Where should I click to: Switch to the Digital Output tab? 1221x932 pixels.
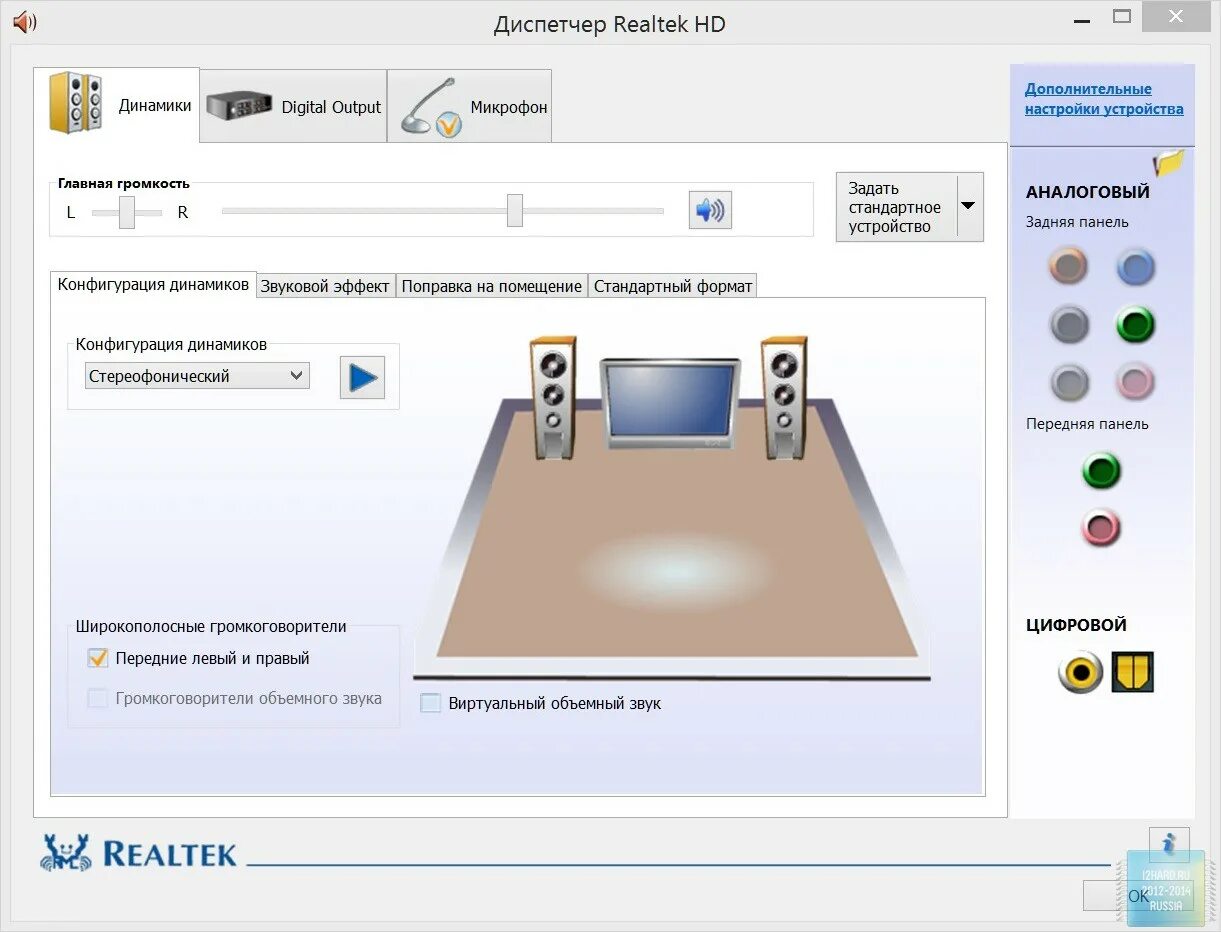293,106
